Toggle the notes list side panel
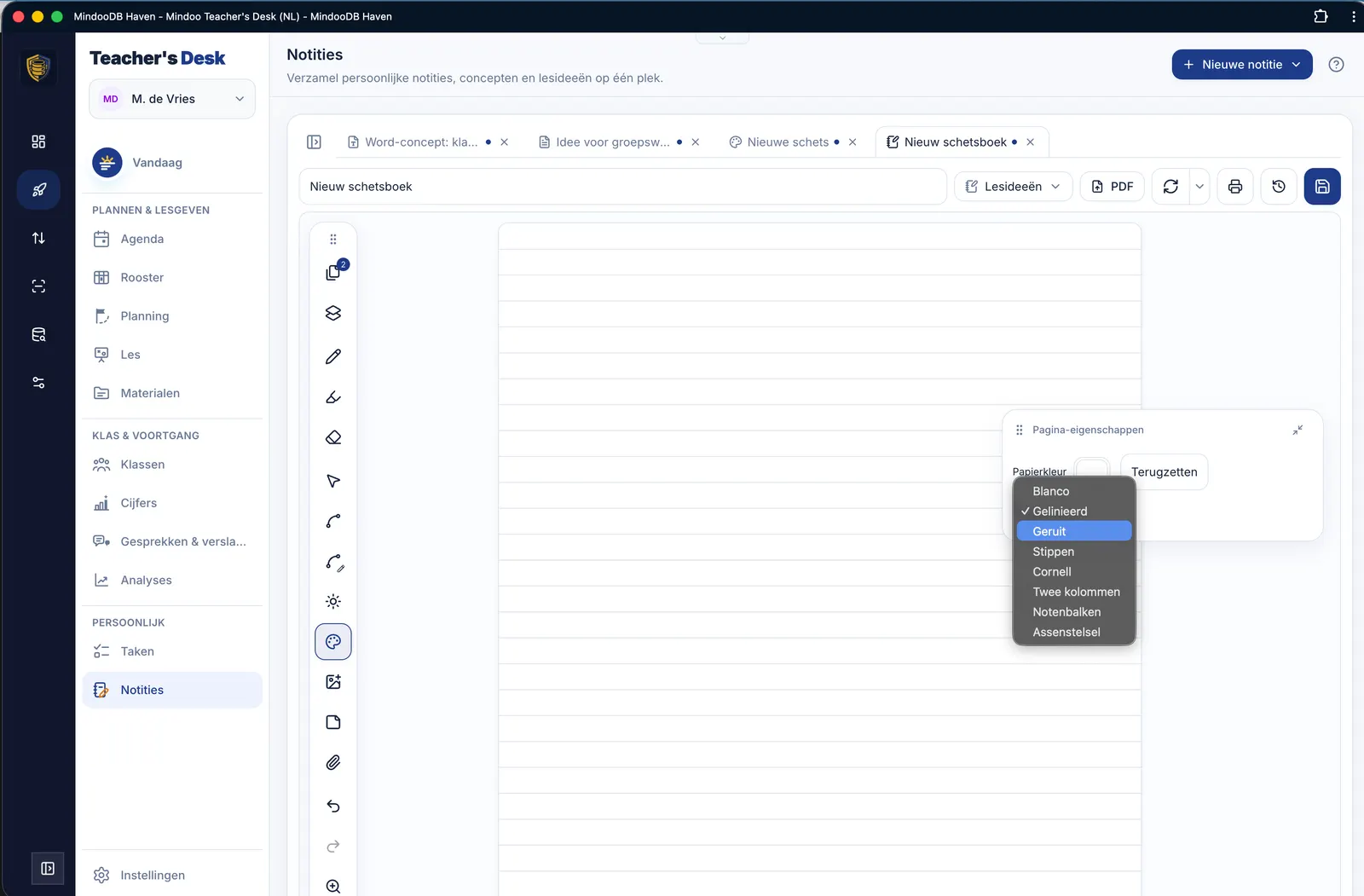The image size is (1364, 896). [x=314, y=142]
